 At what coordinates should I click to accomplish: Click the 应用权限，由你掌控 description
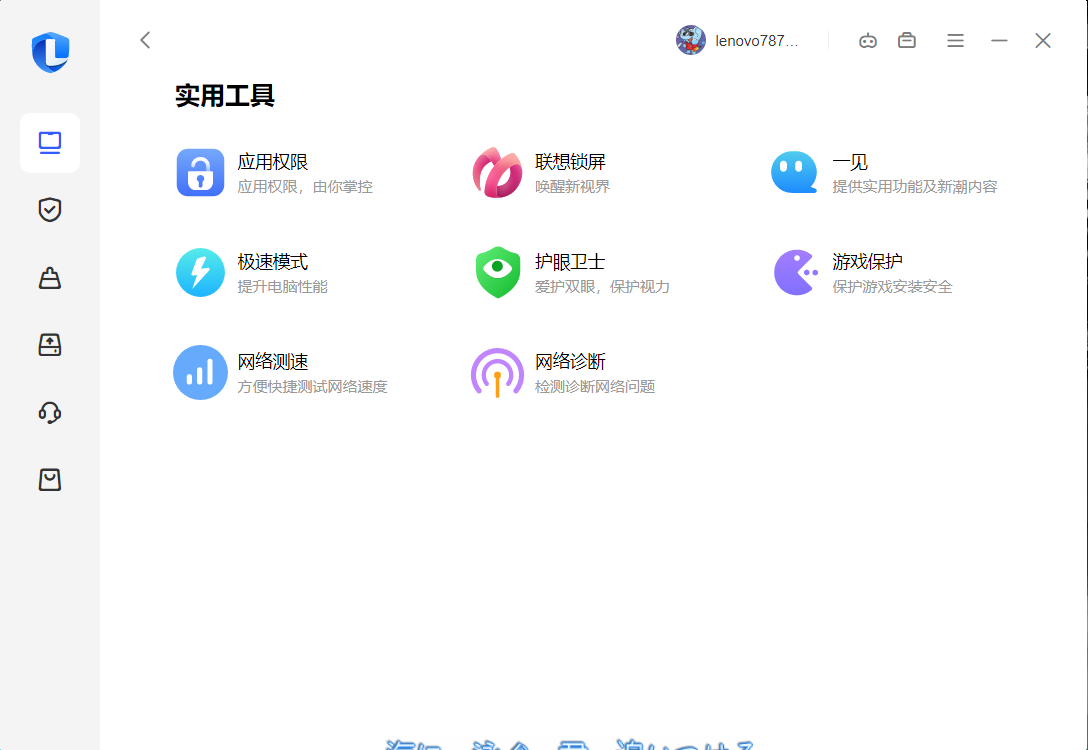(x=305, y=187)
